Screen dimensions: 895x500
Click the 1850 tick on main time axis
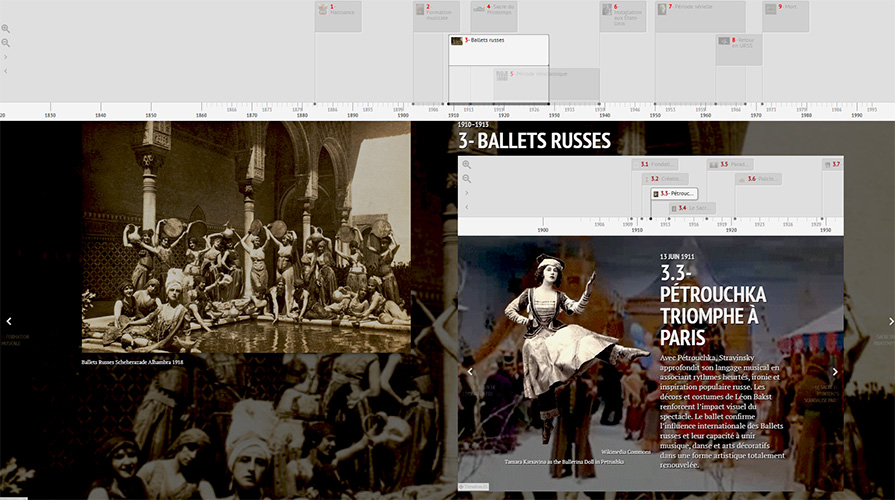[151, 115]
